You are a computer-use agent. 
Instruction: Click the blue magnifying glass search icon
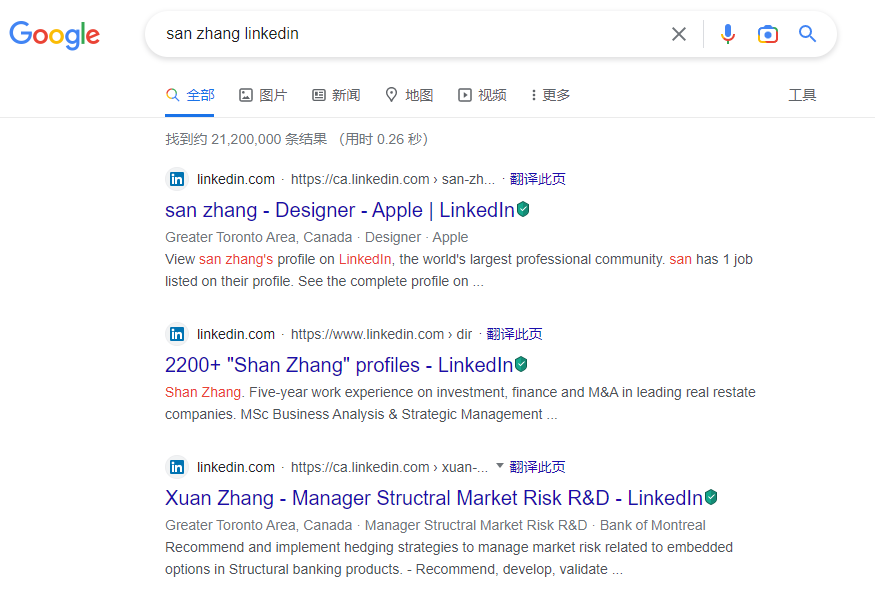tap(808, 34)
